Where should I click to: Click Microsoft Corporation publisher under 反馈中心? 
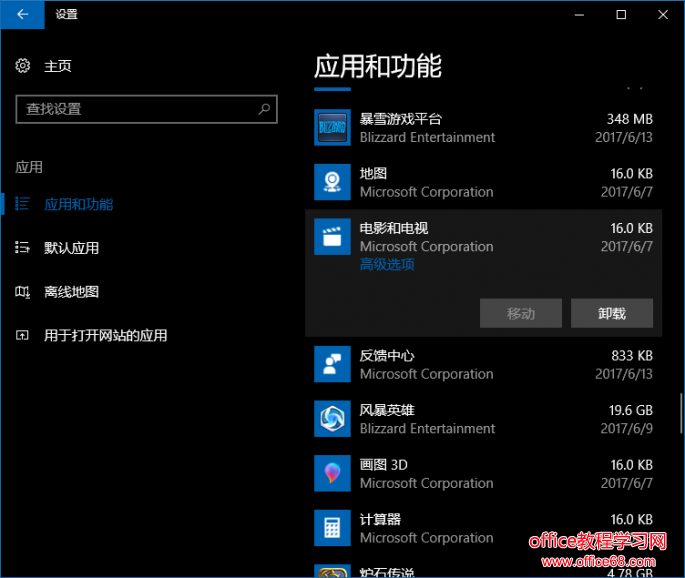(426, 374)
